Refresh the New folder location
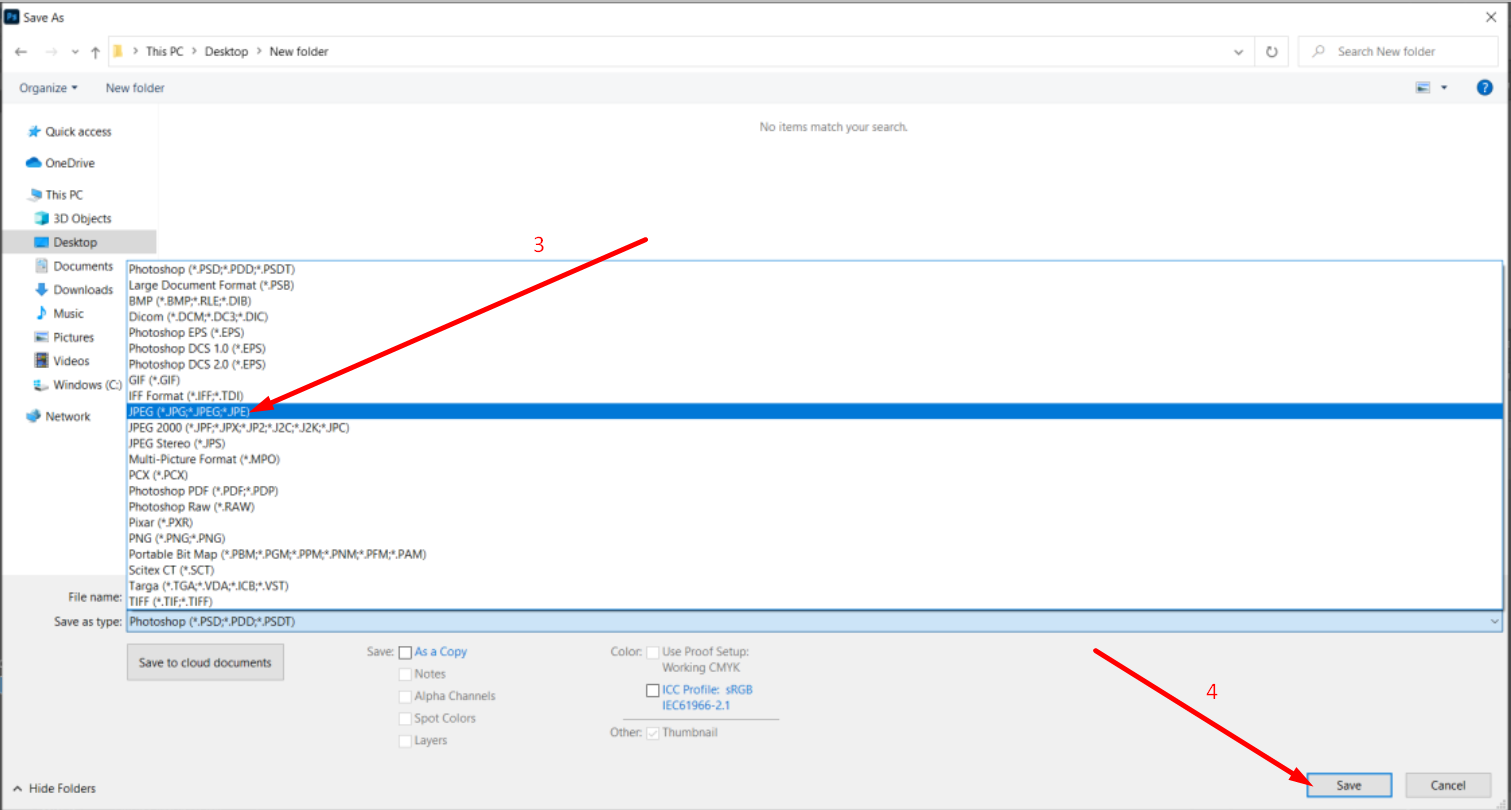Image resolution: width=1511 pixels, height=810 pixels. pyautogui.click(x=1271, y=52)
